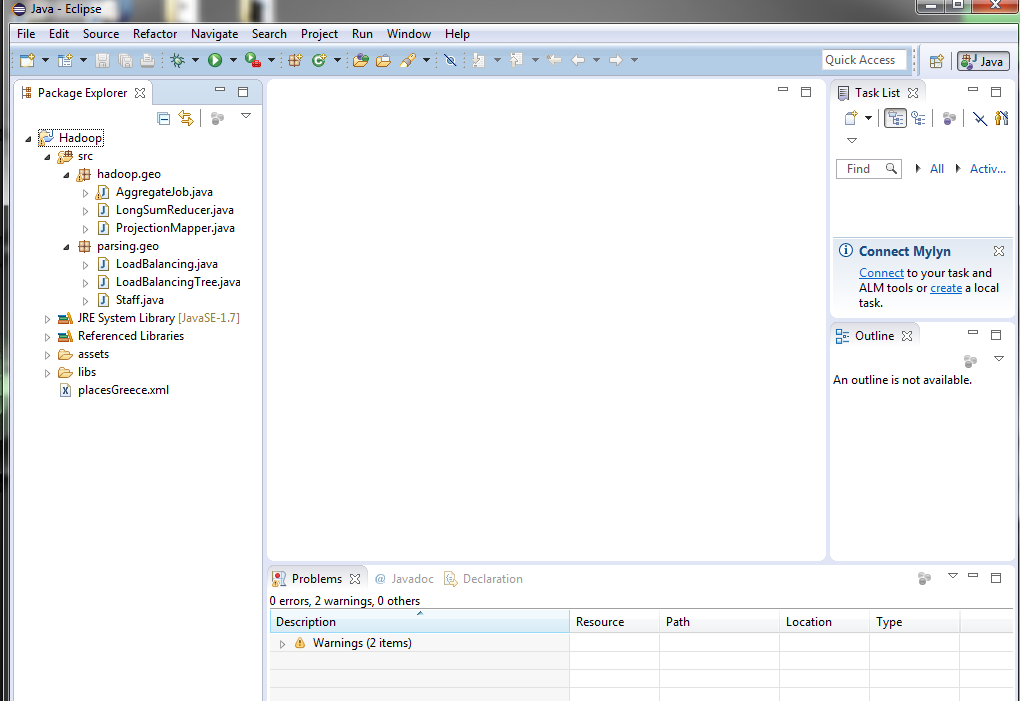Collapse the hadoop.geo package node
This screenshot has width=1020, height=701.
[x=66, y=175]
